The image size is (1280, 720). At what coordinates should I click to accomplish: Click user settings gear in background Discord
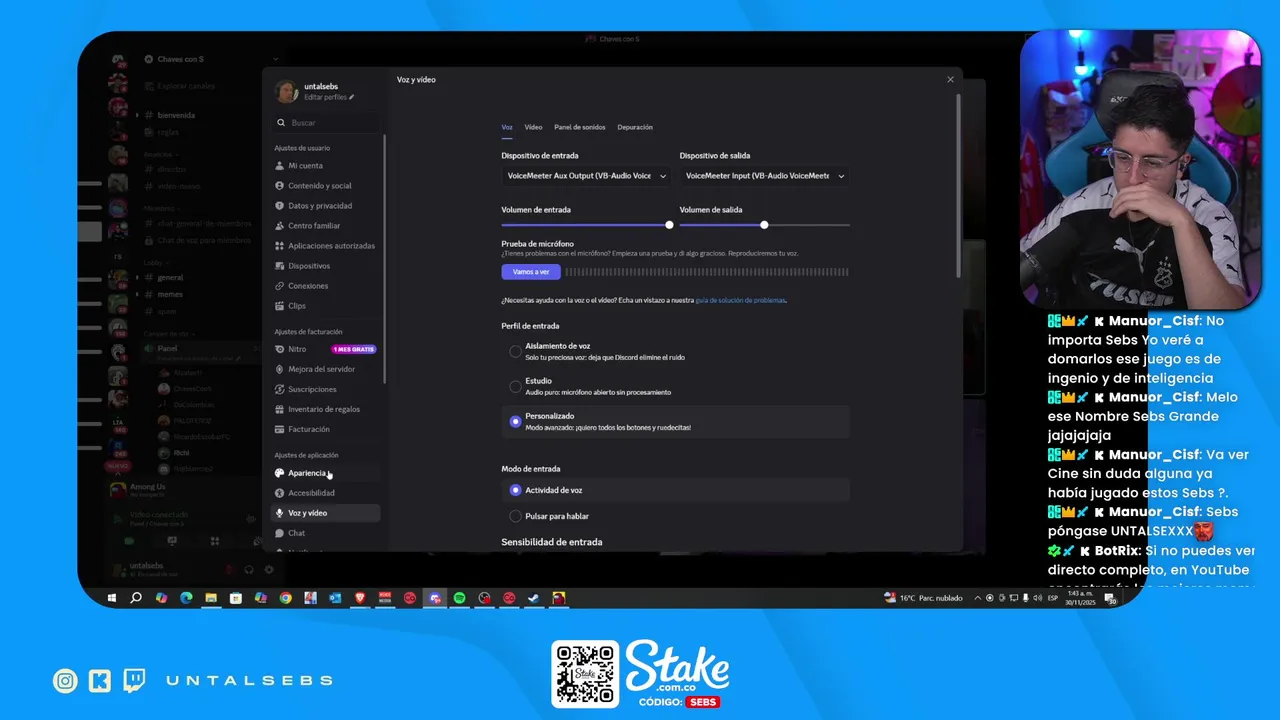268,569
